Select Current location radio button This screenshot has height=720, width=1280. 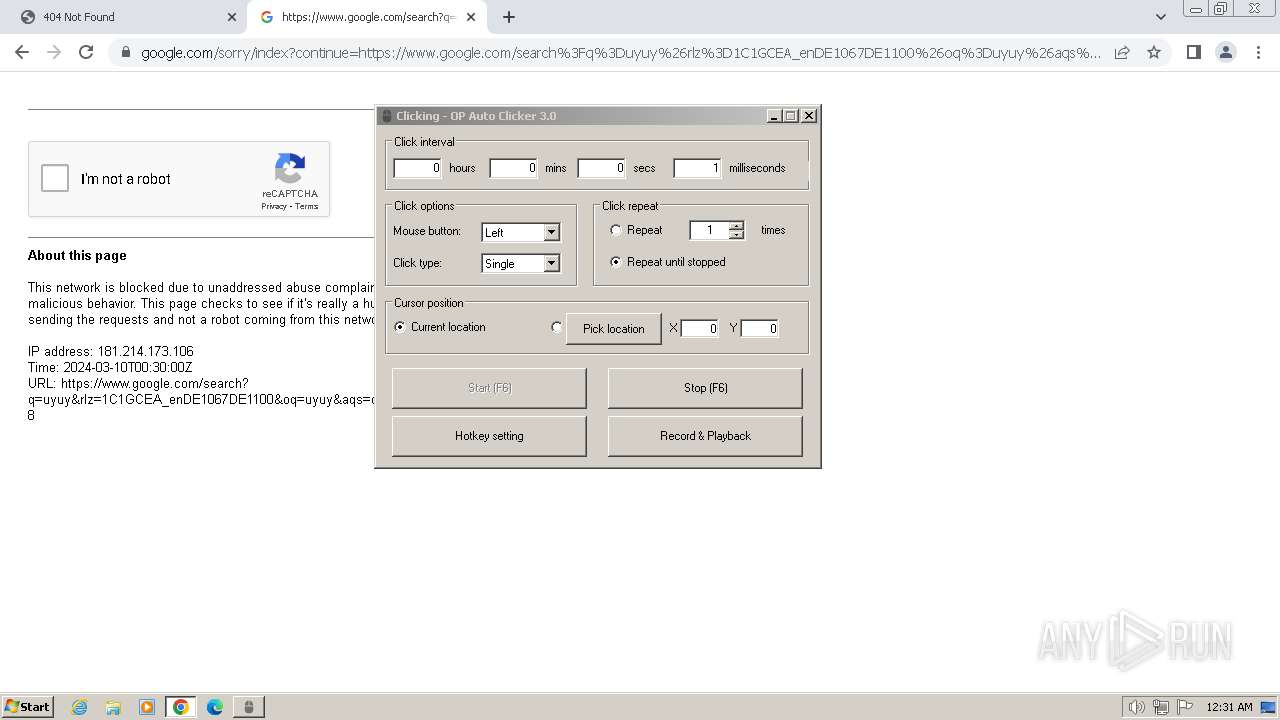coord(400,327)
